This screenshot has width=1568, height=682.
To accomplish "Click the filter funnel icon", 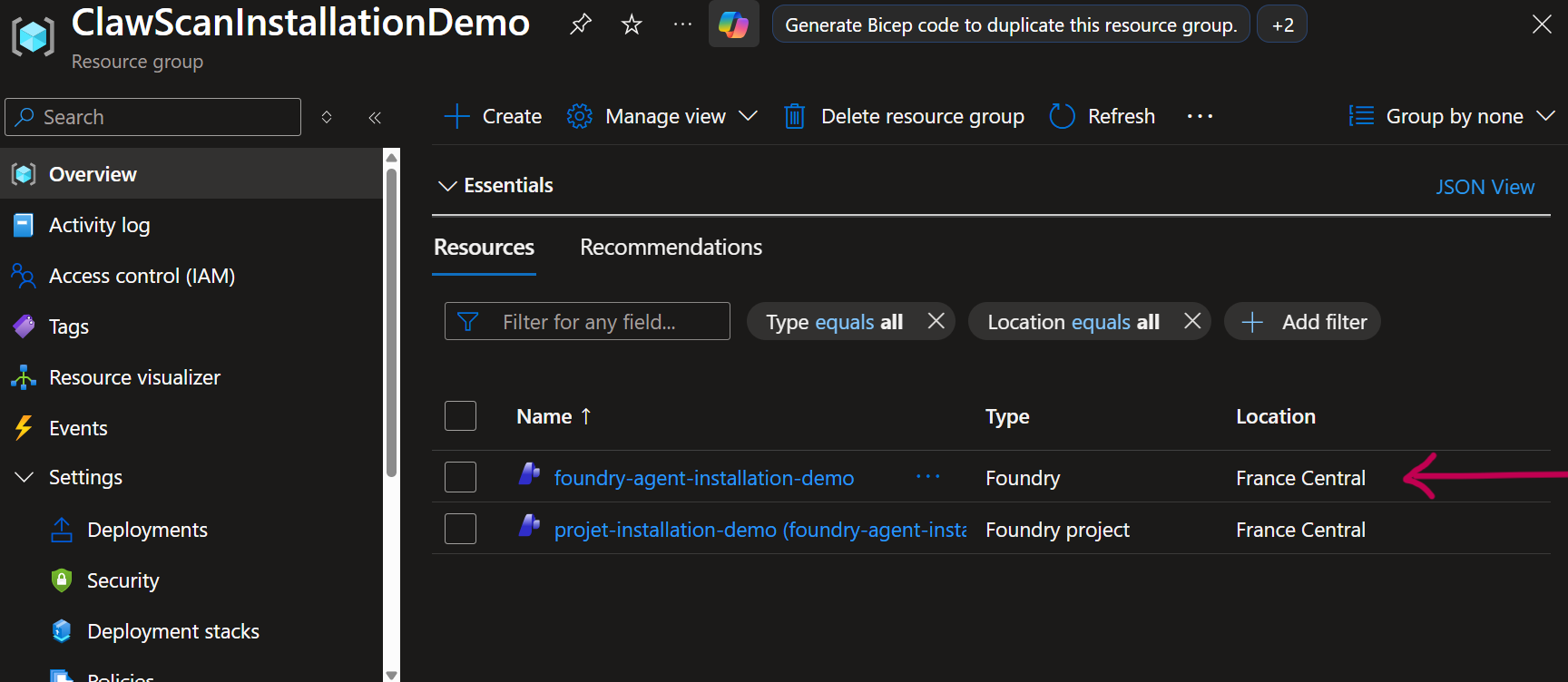I will 468,322.
